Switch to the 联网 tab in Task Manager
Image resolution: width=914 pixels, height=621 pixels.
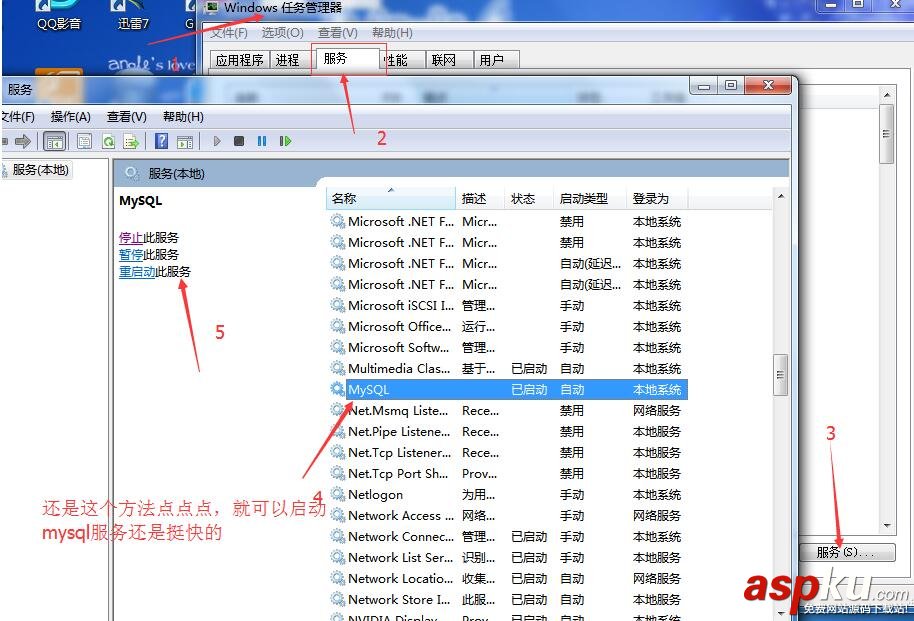pos(448,60)
